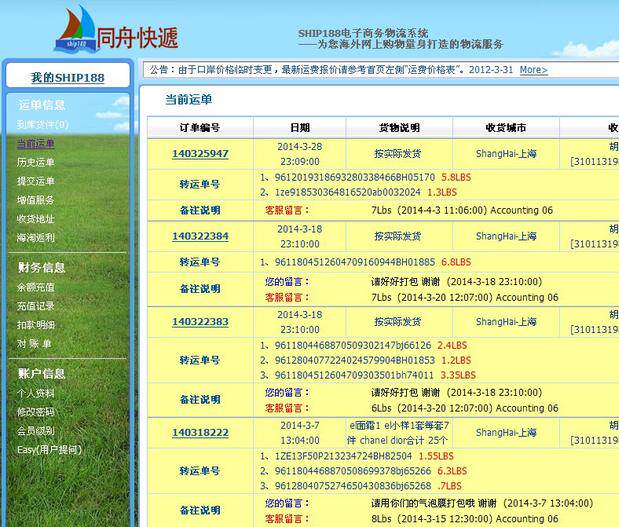Click the More> announcement link

[x=533, y=70]
